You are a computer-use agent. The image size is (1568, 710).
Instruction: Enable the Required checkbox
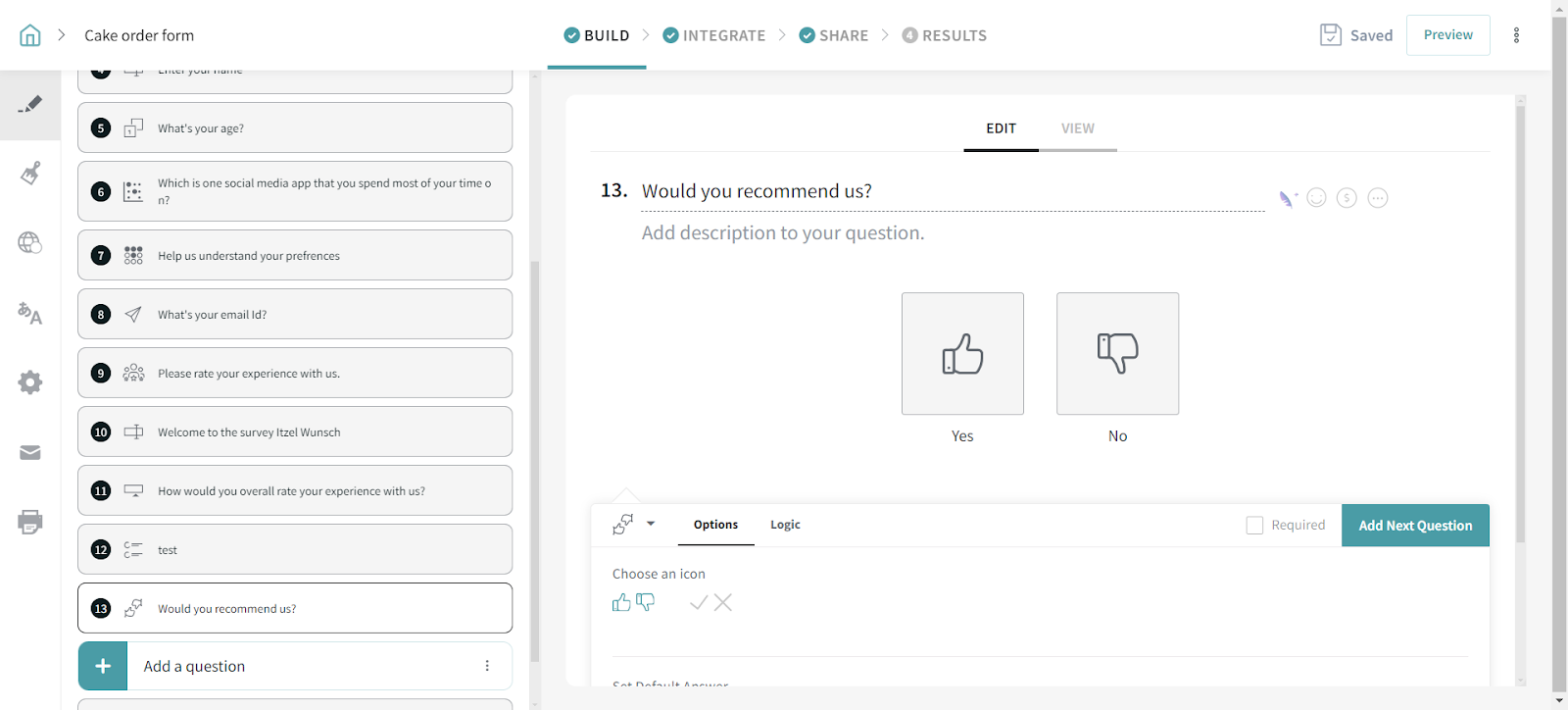pos(1254,526)
